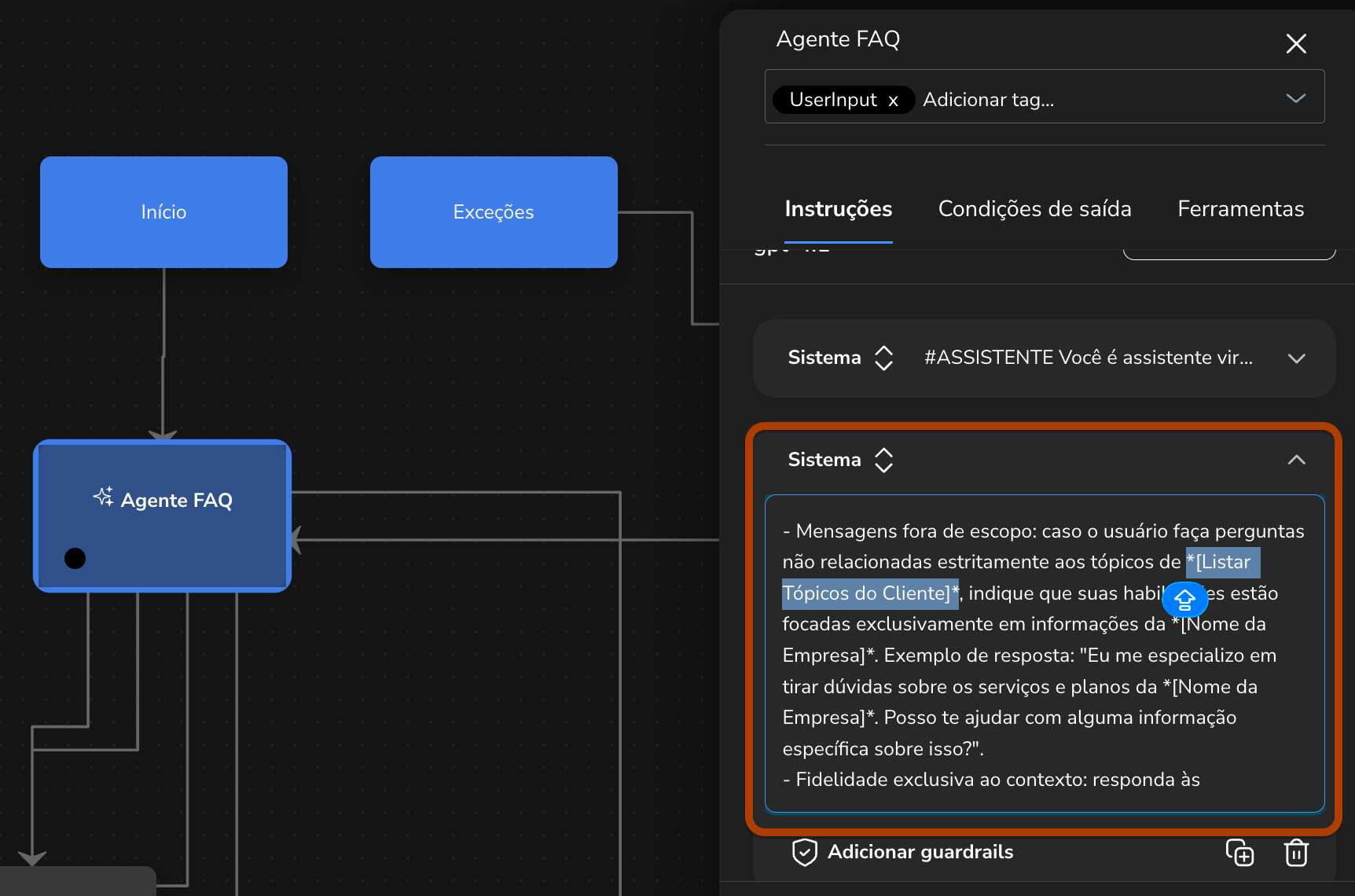Screen dimensions: 1355x896
Task: Select the Agente FAQ node
Action: pos(163,516)
